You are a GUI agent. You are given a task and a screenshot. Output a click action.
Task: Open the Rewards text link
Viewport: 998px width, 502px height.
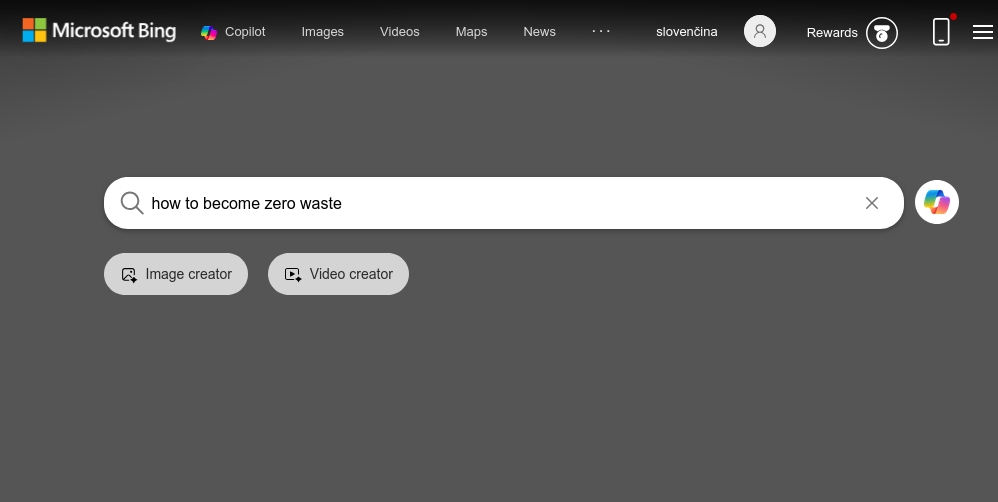coord(832,33)
